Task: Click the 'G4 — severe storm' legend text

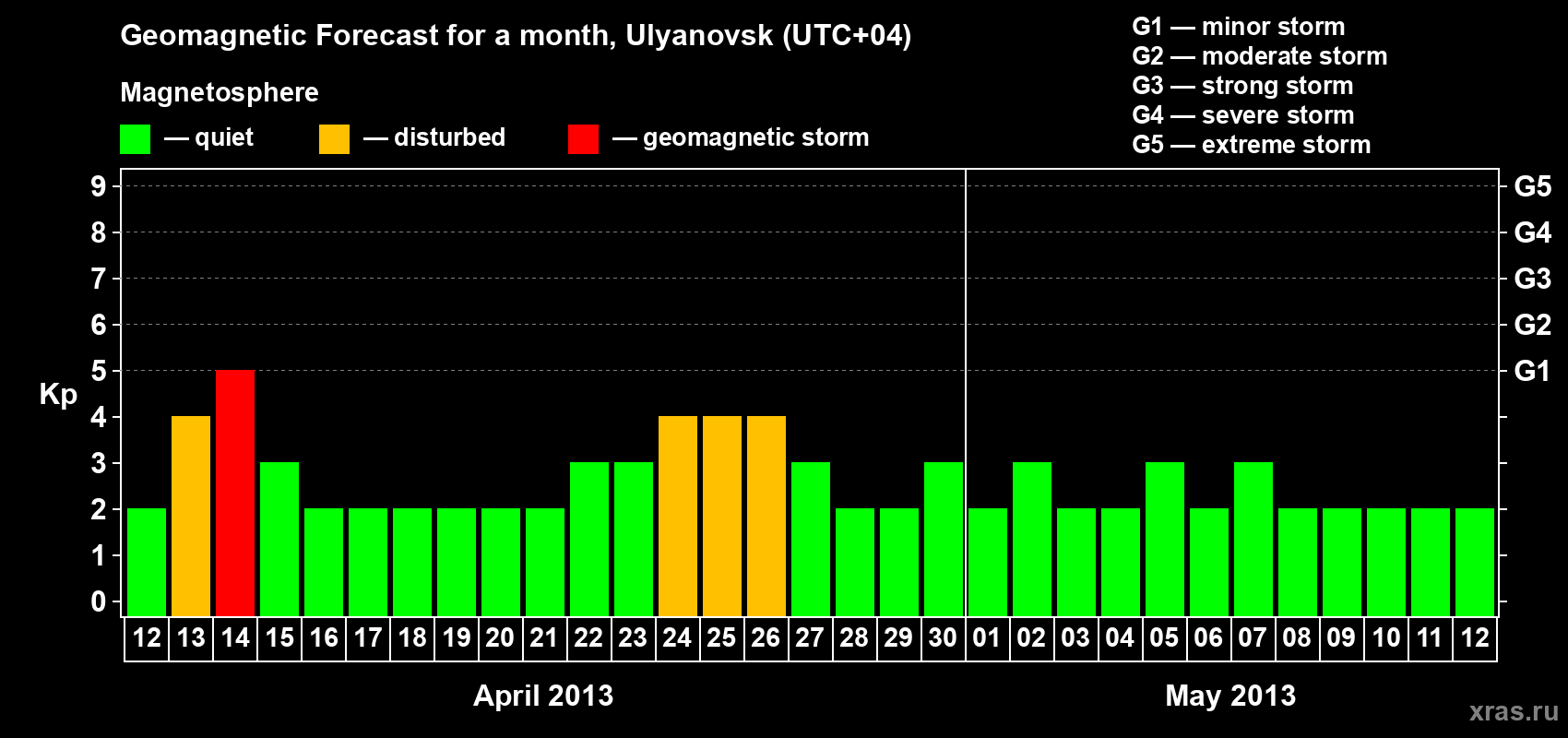Action: (1243, 115)
